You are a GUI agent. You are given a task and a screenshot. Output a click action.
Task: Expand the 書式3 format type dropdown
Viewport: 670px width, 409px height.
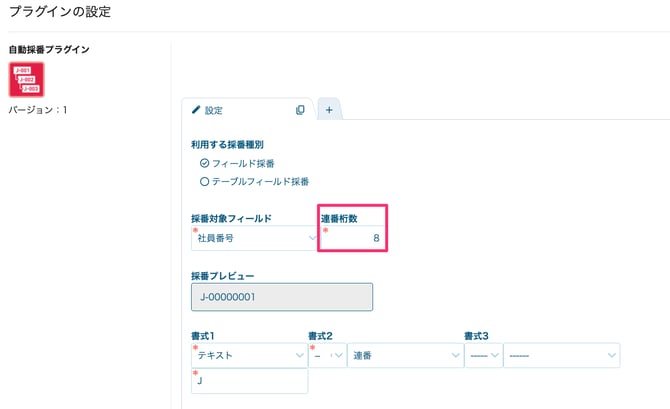click(x=561, y=355)
